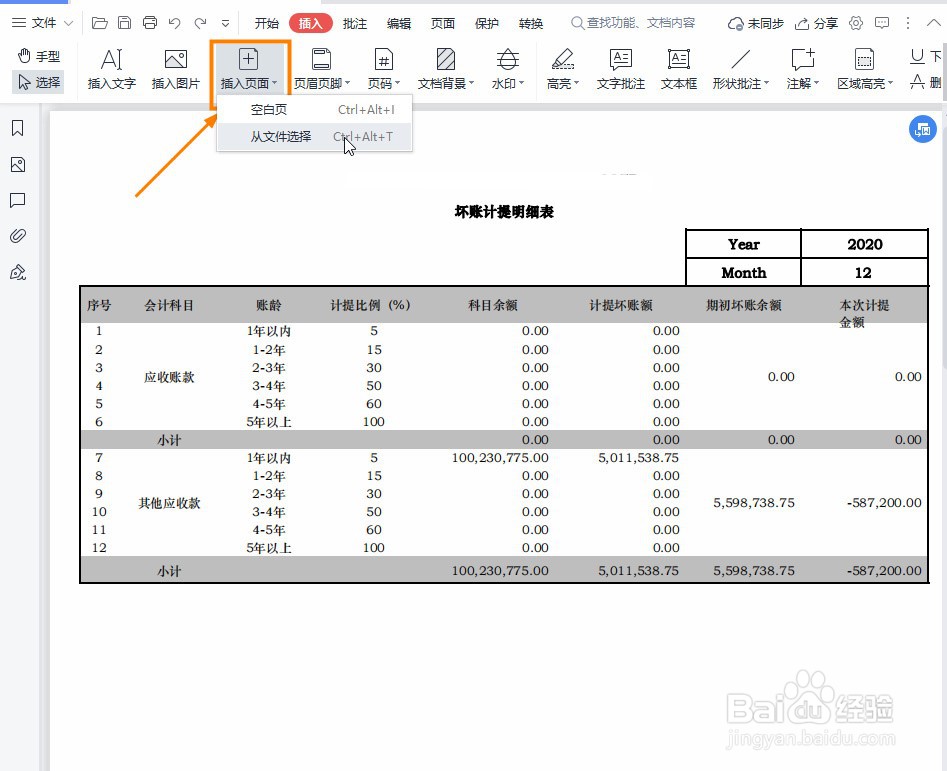This screenshot has height=771, width=947.
Task: Click the blue floating assistant button
Action: click(x=922, y=129)
